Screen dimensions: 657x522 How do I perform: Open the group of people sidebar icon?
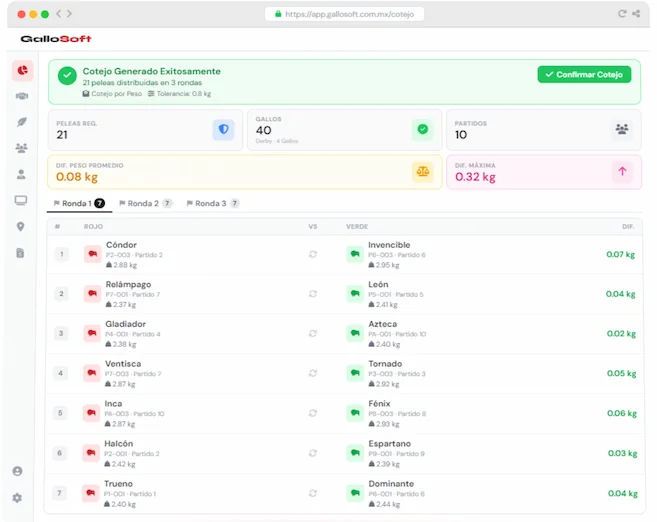(x=21, y=148)
